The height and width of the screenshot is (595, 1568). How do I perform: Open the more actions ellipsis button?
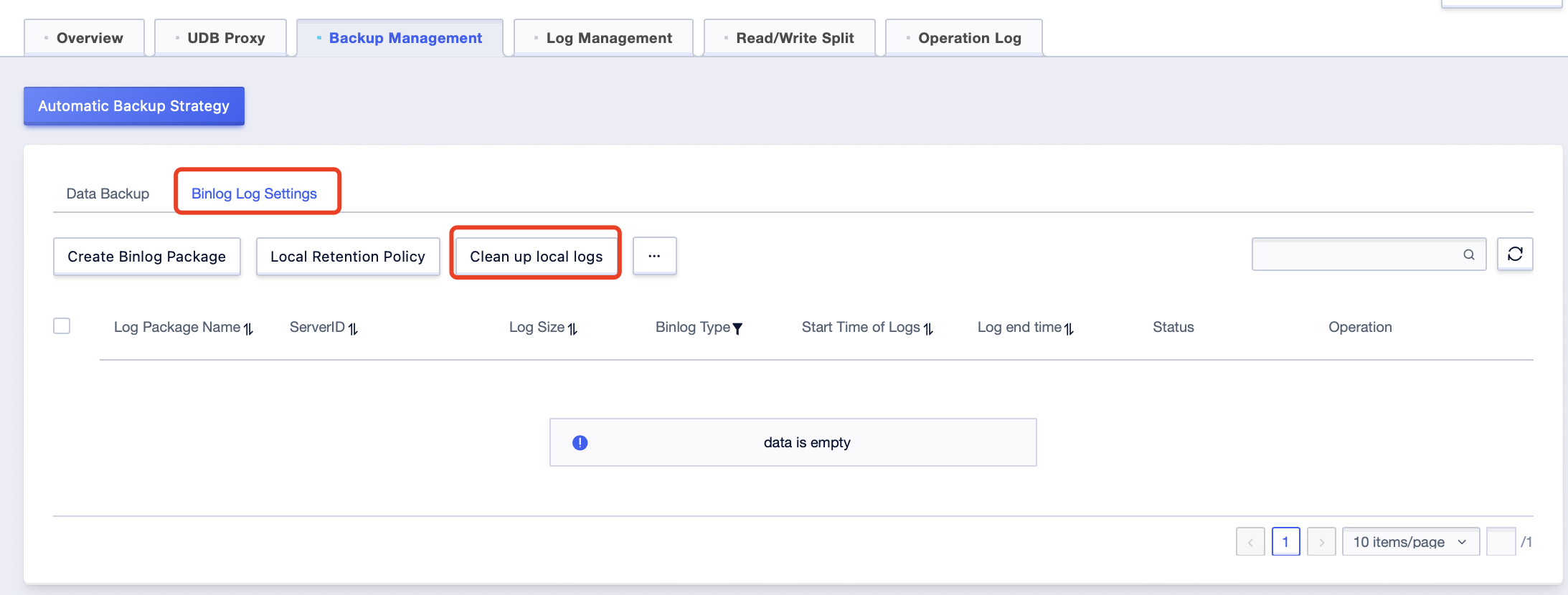coord(654,256)
